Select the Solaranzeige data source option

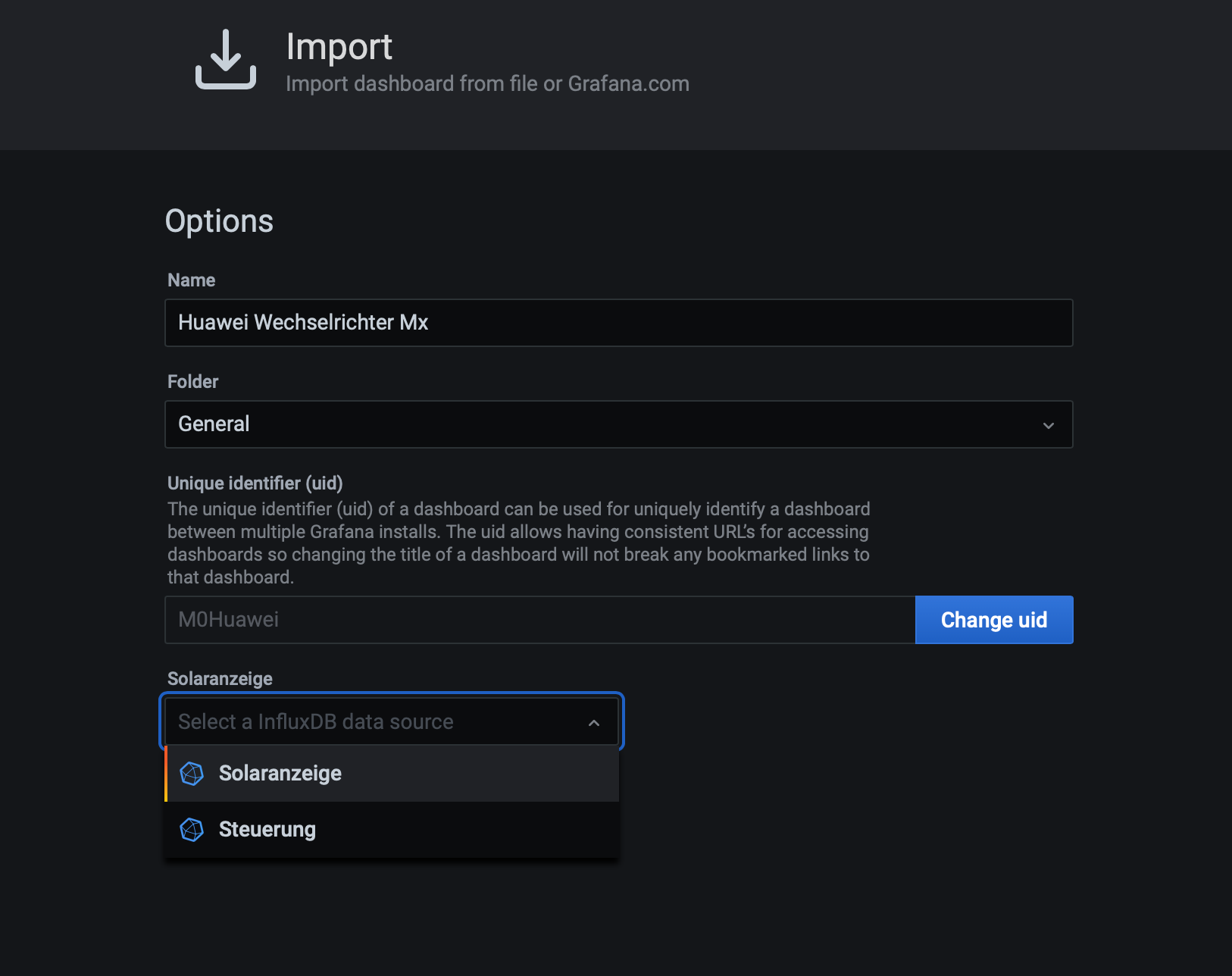(280, 774)
